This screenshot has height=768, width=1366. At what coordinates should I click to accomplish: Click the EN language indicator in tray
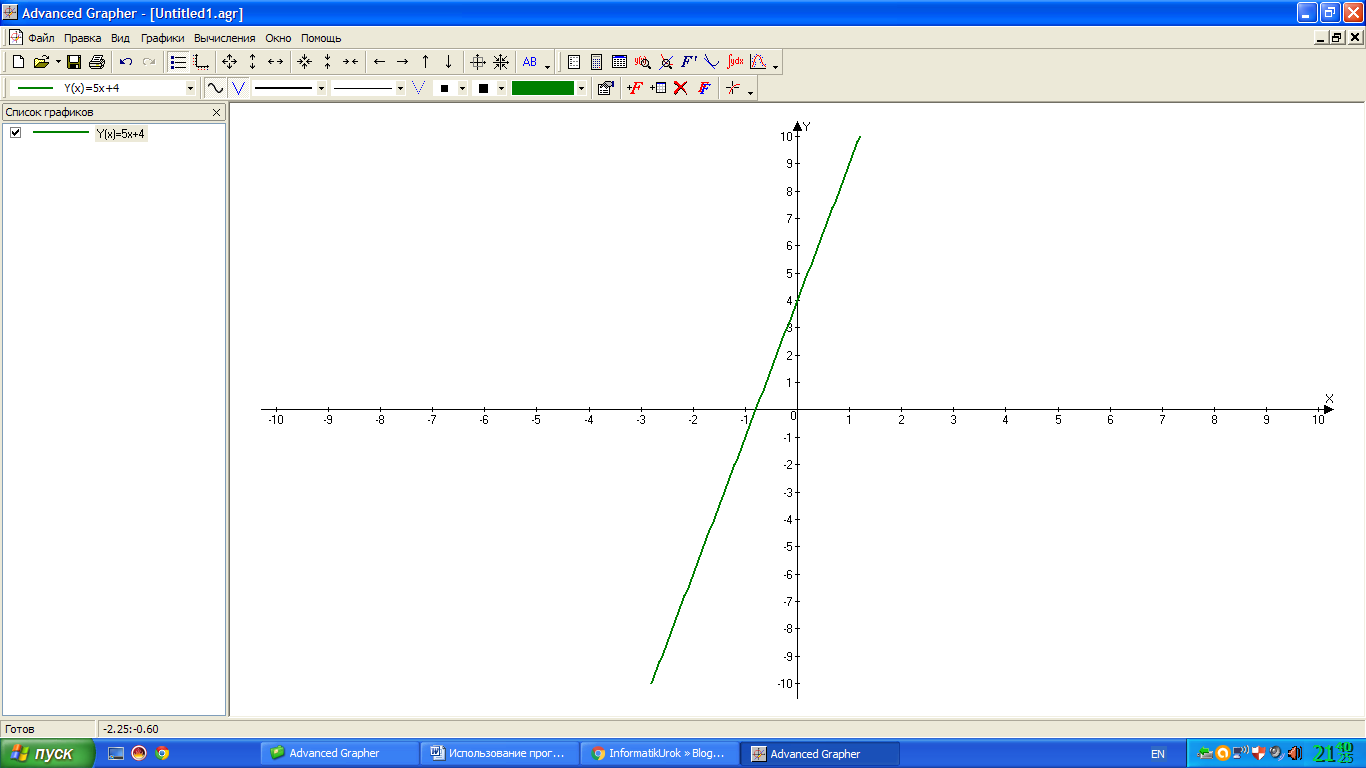pyautogui.click(x=1157, y=754)
